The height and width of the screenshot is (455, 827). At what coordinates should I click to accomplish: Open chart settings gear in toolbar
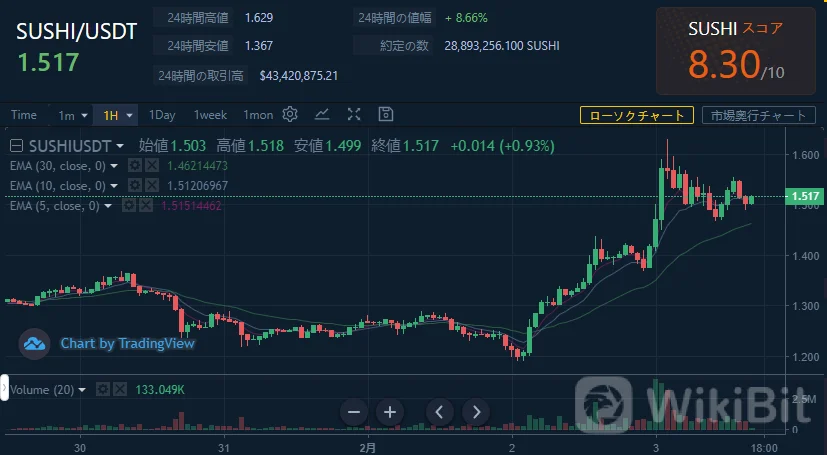pos(290,114)
